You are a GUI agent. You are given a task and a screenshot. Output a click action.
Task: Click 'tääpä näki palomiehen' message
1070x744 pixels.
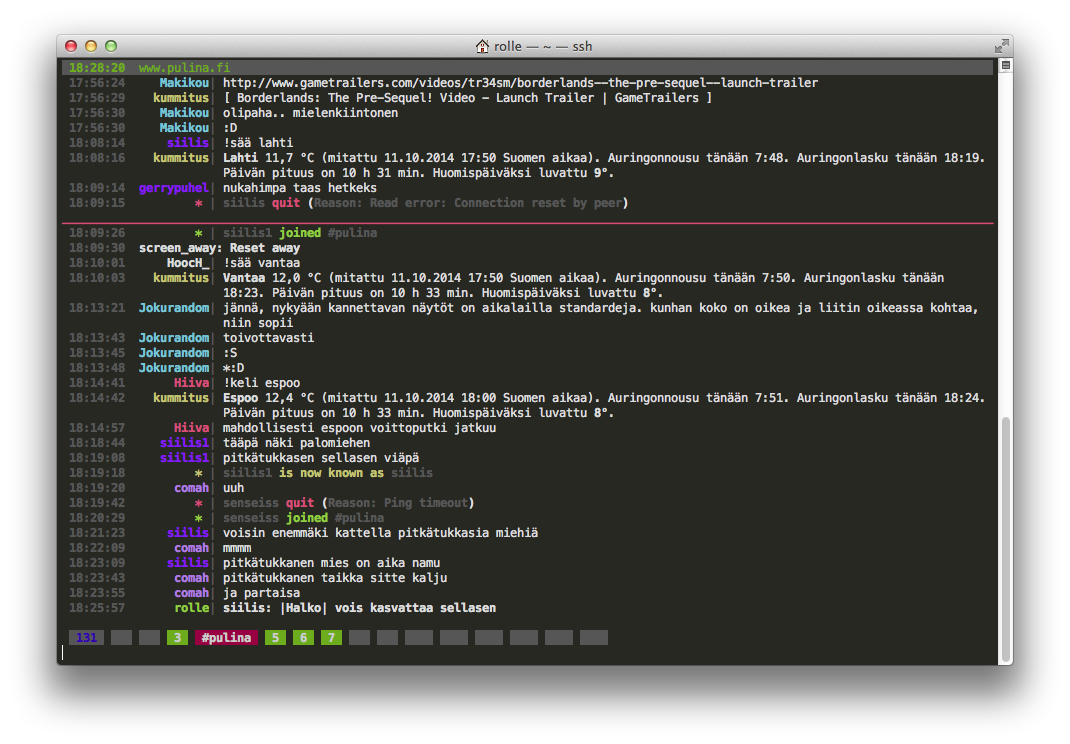coord(296,443)
